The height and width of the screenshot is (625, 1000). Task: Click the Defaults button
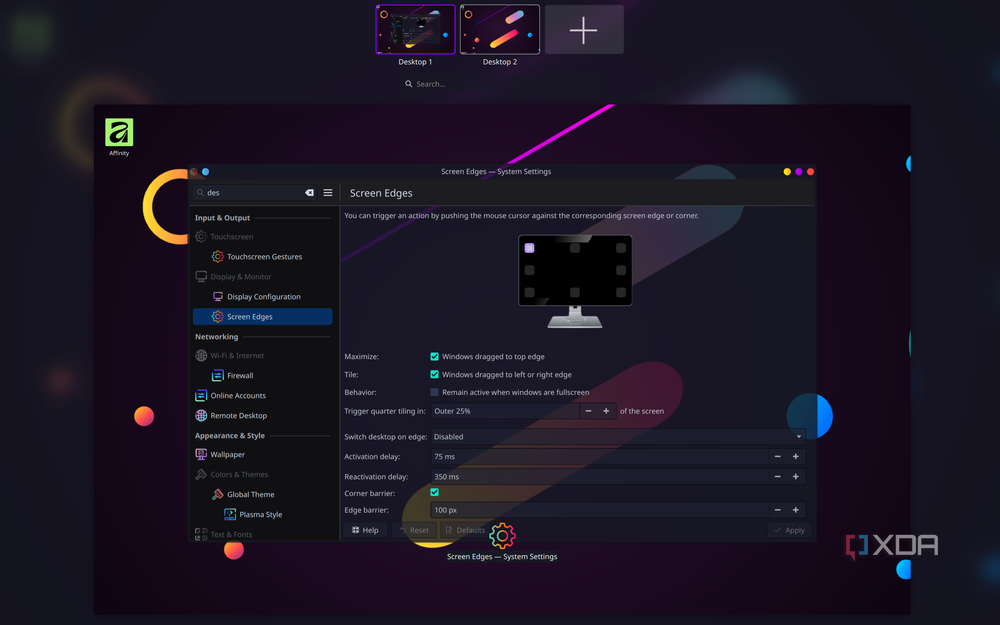point(465,530)
